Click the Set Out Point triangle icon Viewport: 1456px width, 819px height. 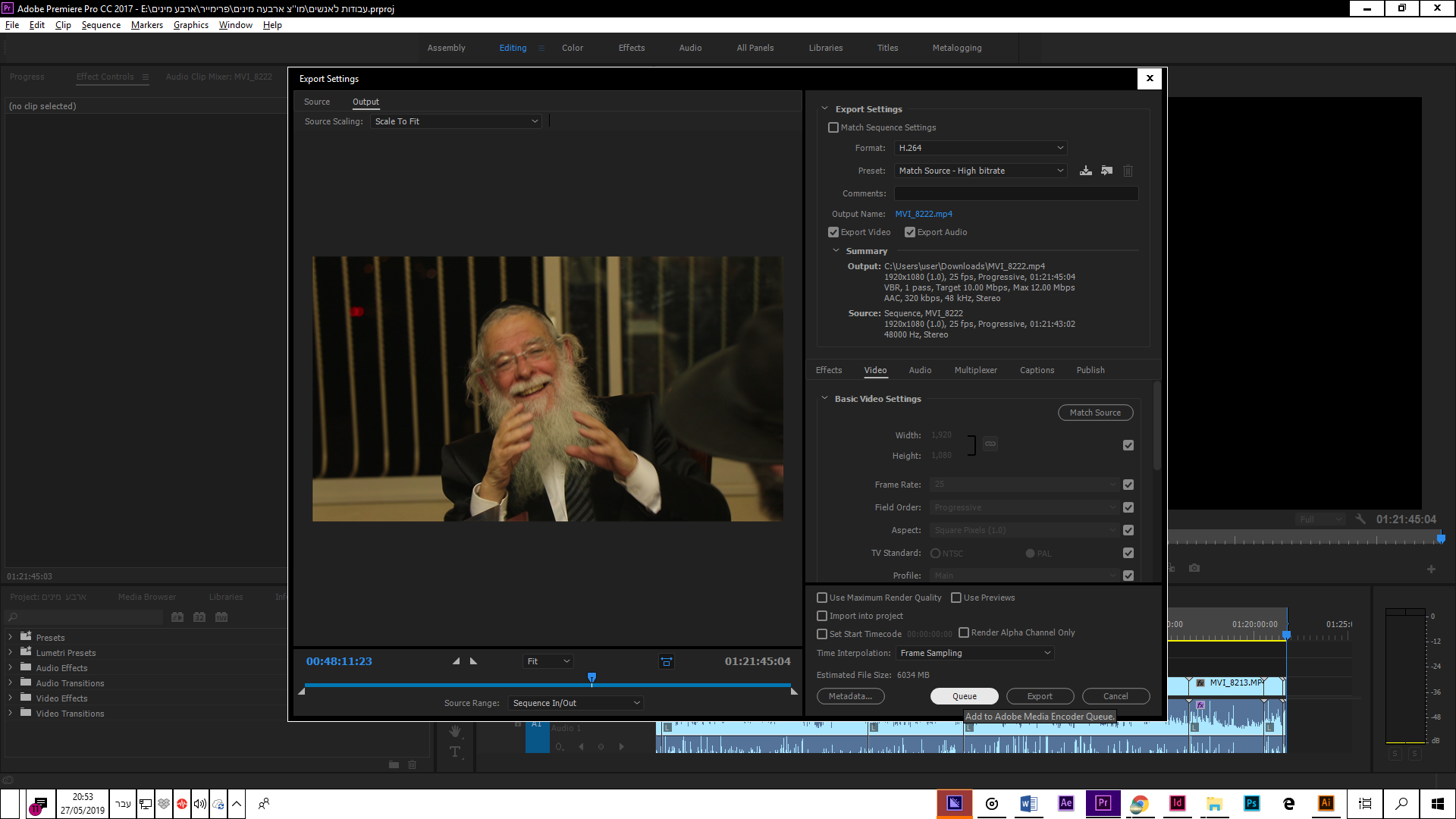pyautogui.click(x=474, y=661)
